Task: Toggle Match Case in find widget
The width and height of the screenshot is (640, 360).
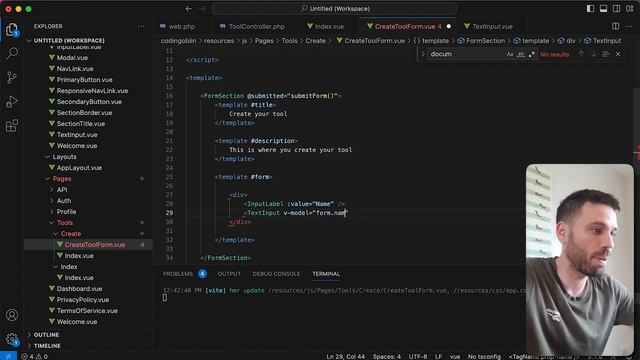Action: (x=509, y=54)
